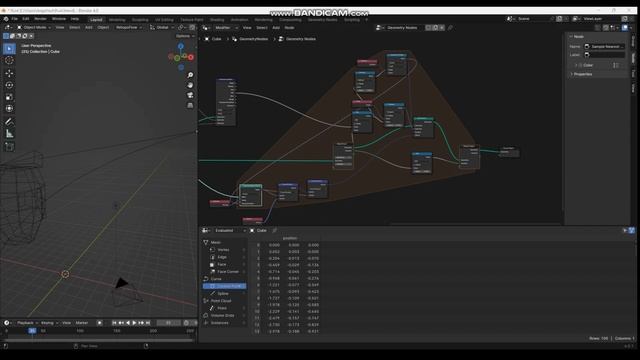640x360 pixels.
Task: Select Spline domain in spreadsheet
Action: tap(223, 294)
